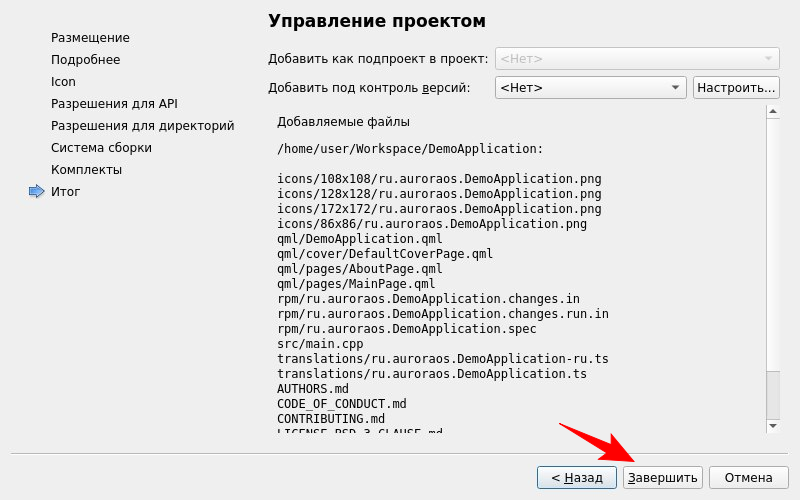Select the Разрешения для API step

click(114, 104)
